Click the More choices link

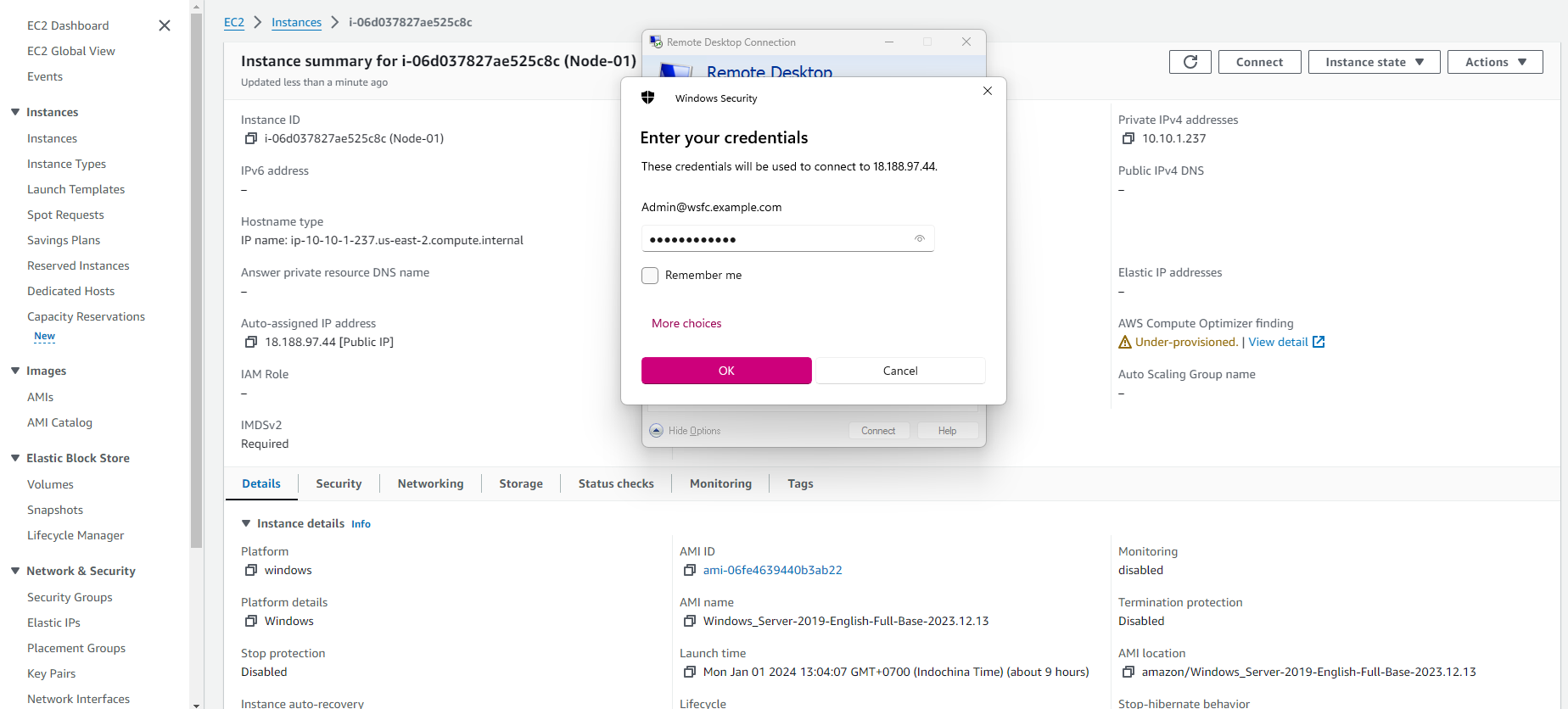tap(686, 323)
